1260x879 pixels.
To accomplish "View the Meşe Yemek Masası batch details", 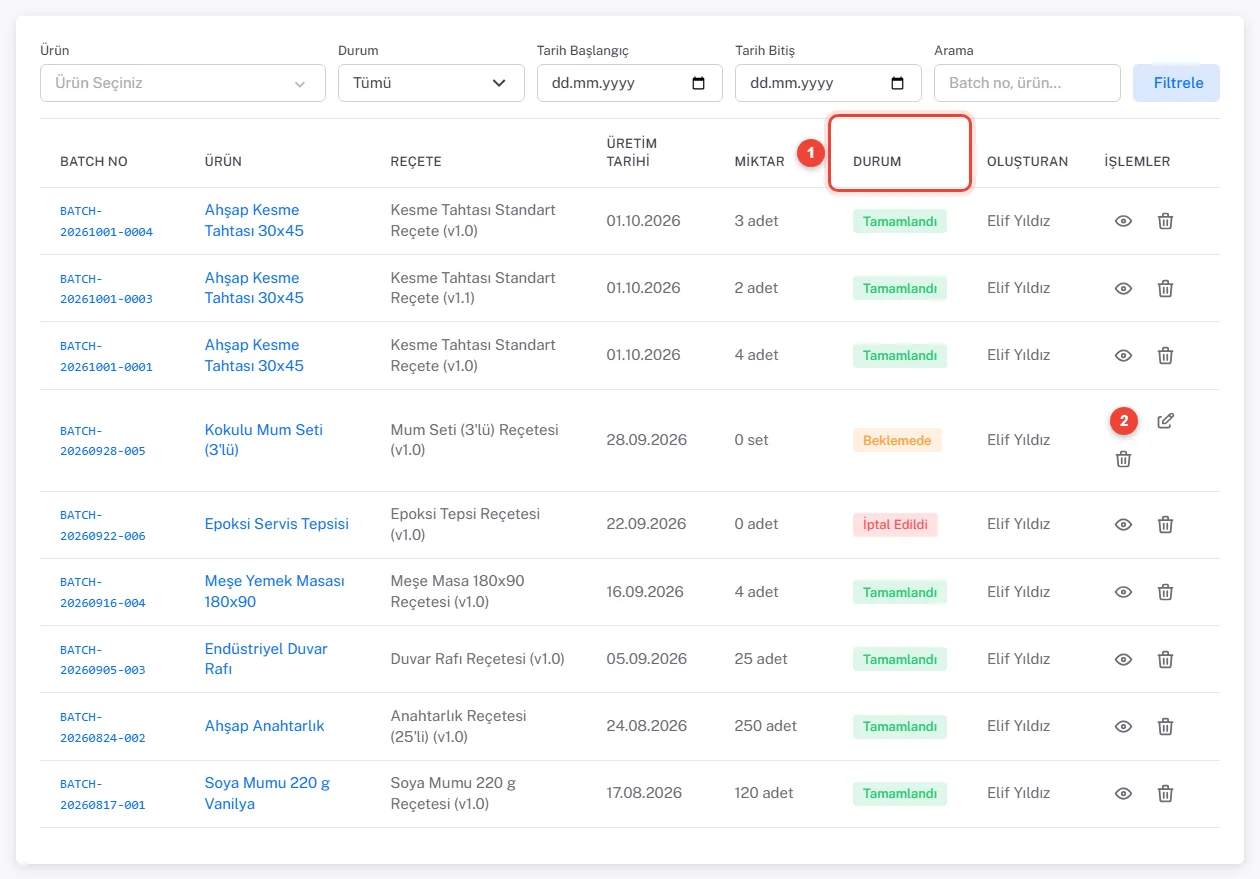I will (x=1123, y=592).
